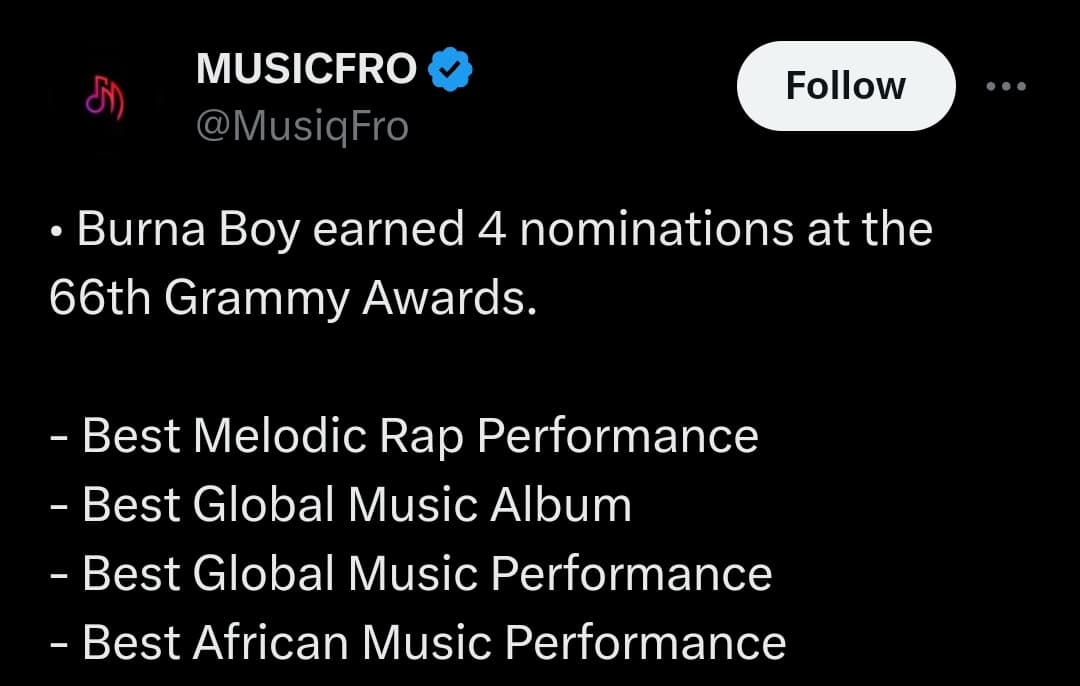The height and width of the screenshot is (686, 1080).
Task: Follow the MUSICFRO account
Action: point(845,86)
